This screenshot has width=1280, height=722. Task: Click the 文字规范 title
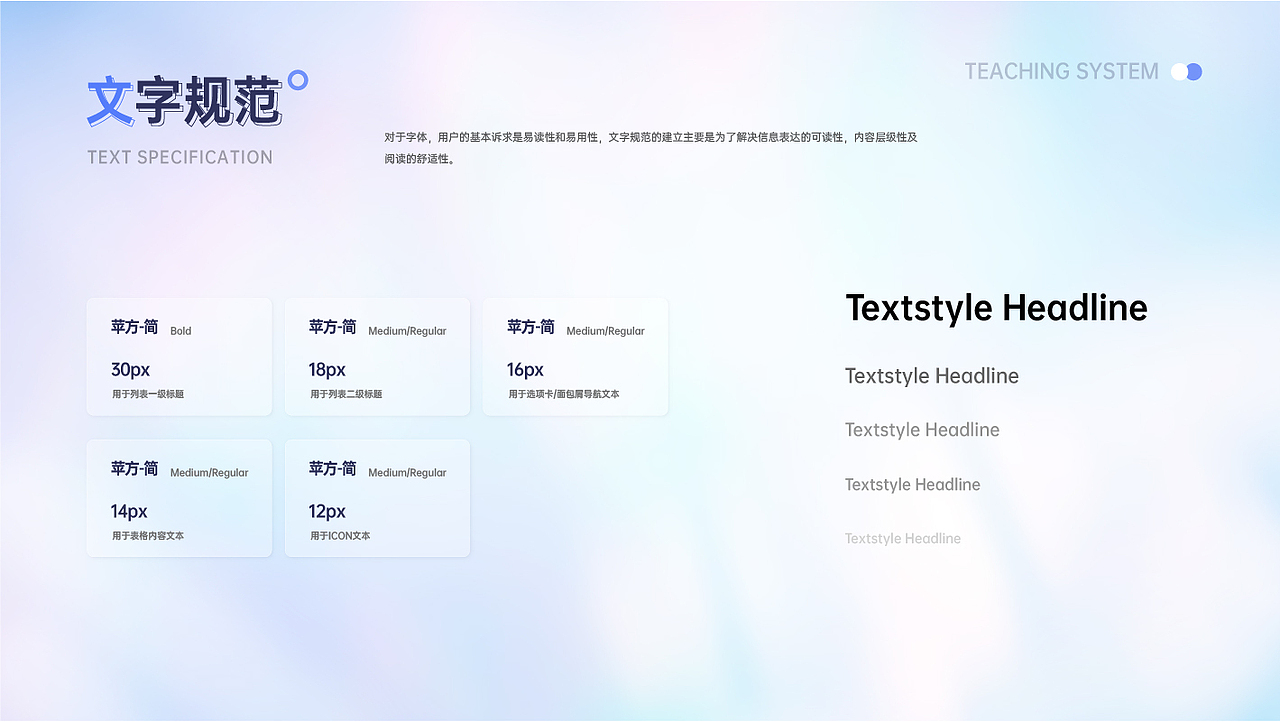click(x=184, y=102)
